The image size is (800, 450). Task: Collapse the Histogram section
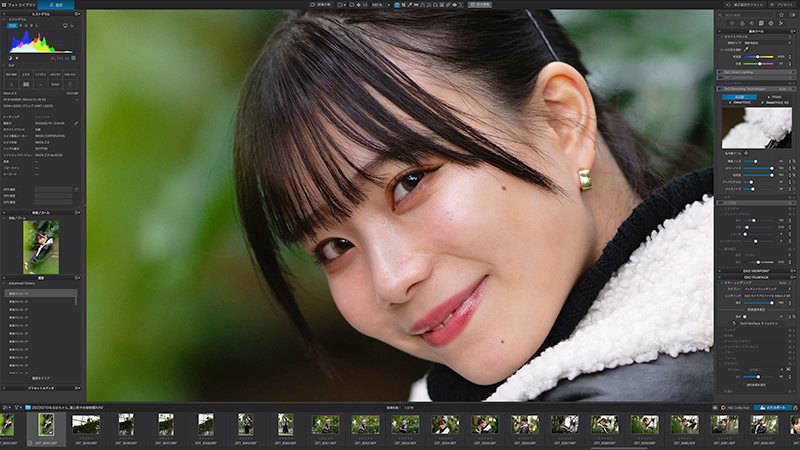pos(4,19)
